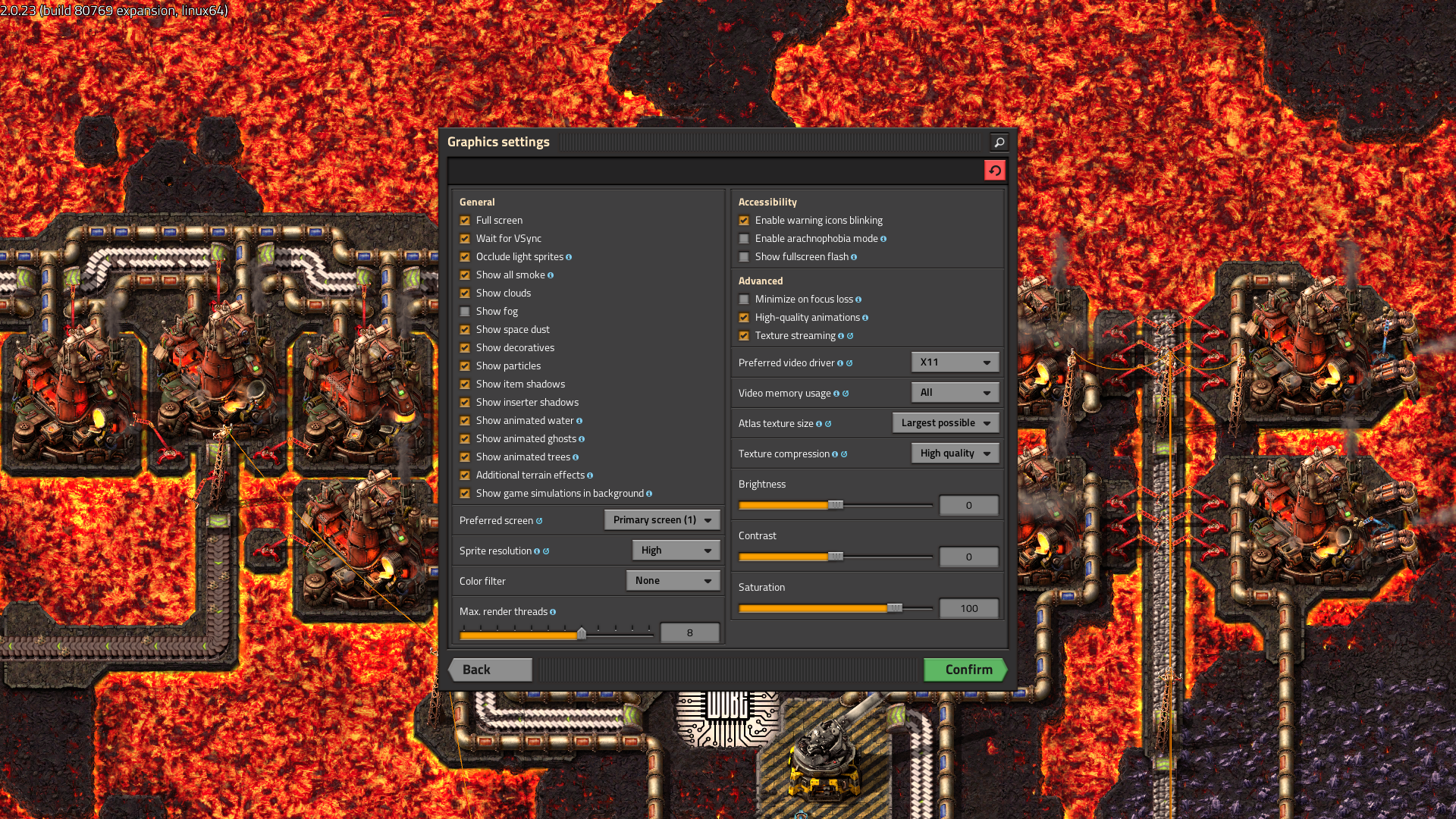
Task: Click restart-required icon beside Texture compression
Action: (x=844, y=454)
